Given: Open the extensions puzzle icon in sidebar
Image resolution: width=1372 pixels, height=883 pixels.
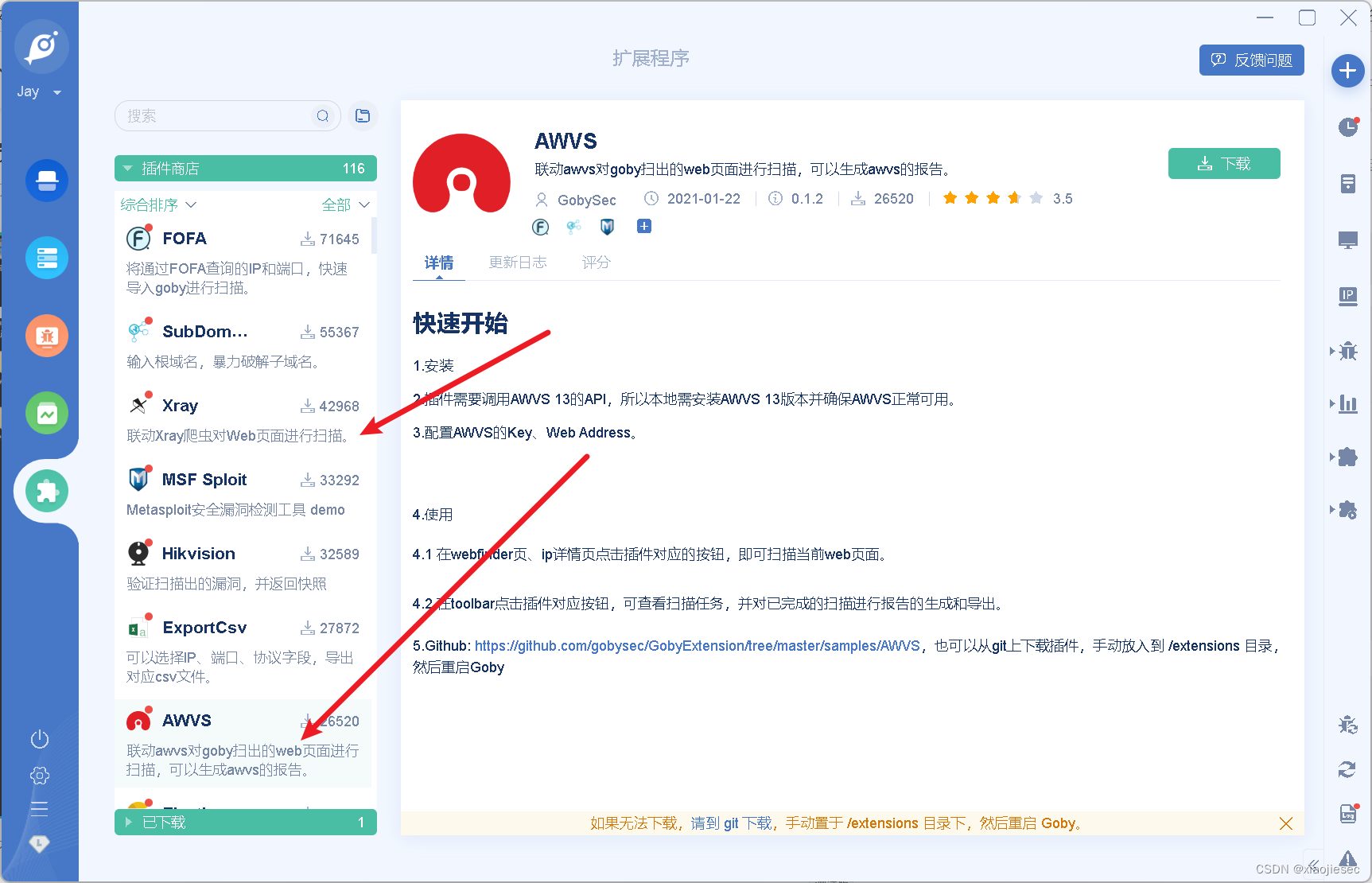Looking at the screenshot, I should click(47, 491).
